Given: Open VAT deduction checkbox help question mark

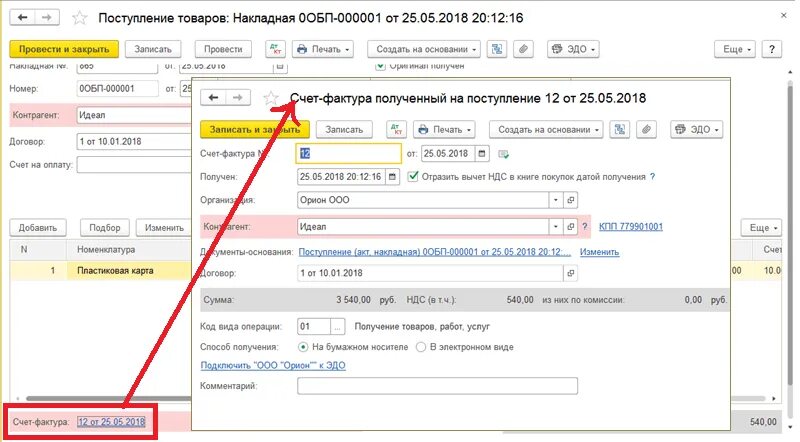Looking at the screenshot, I should click(653, 177).
